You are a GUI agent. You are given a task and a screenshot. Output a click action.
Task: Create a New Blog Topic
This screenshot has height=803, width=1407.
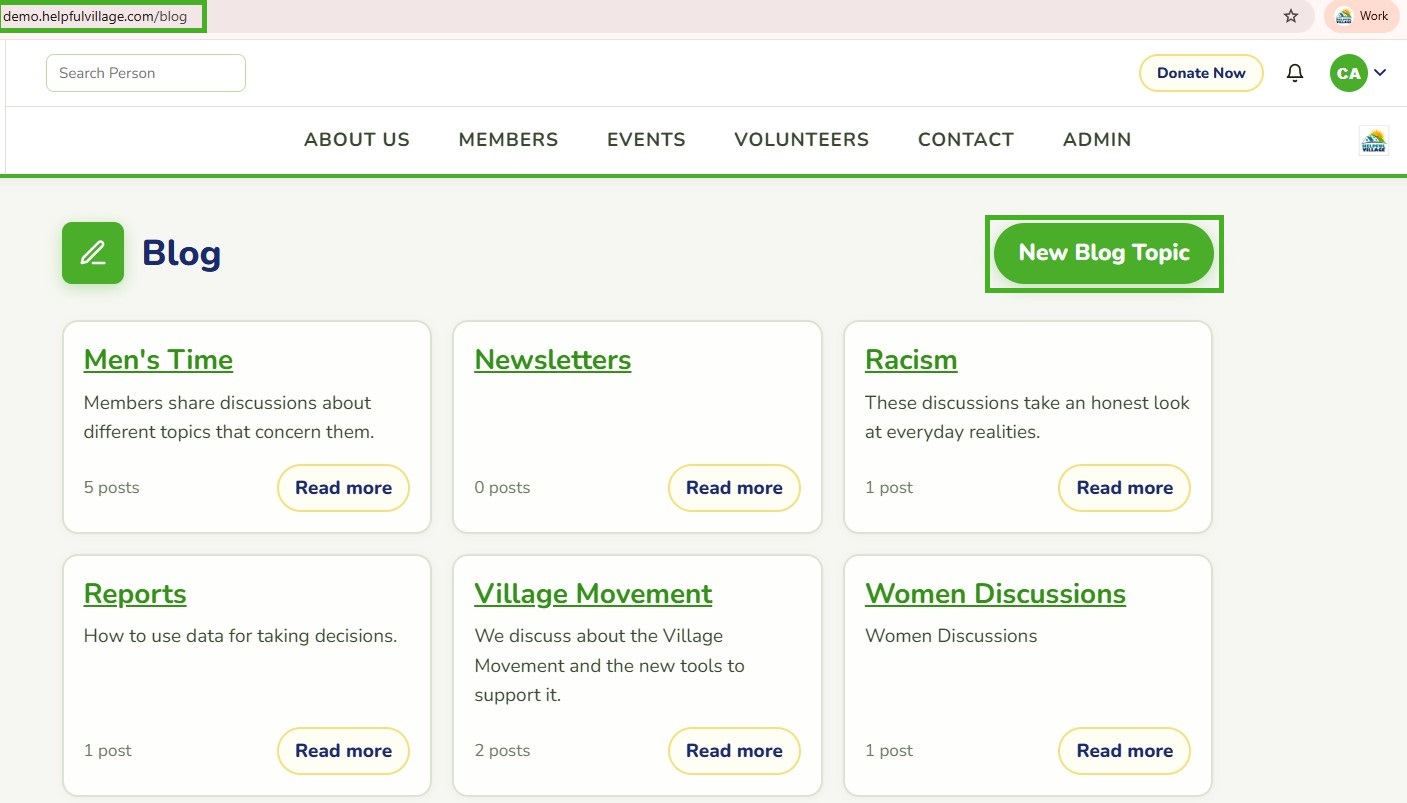[x=1104, y=253]
